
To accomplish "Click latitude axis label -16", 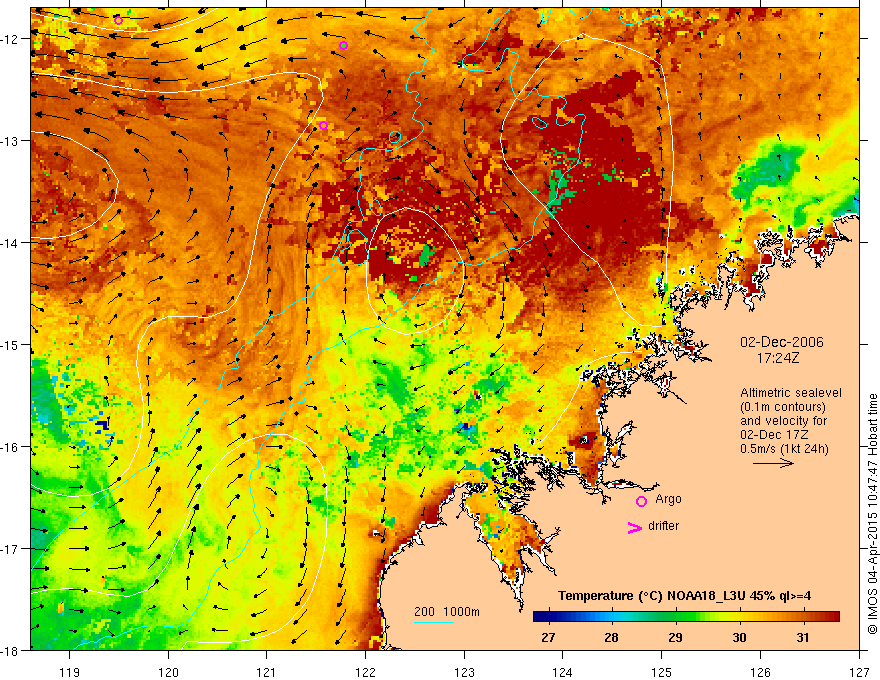I will (x=11, y=447).
